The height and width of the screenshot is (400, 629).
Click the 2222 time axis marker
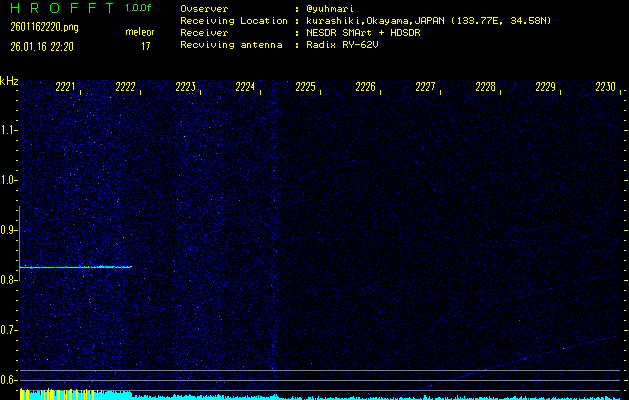[125, 87]
